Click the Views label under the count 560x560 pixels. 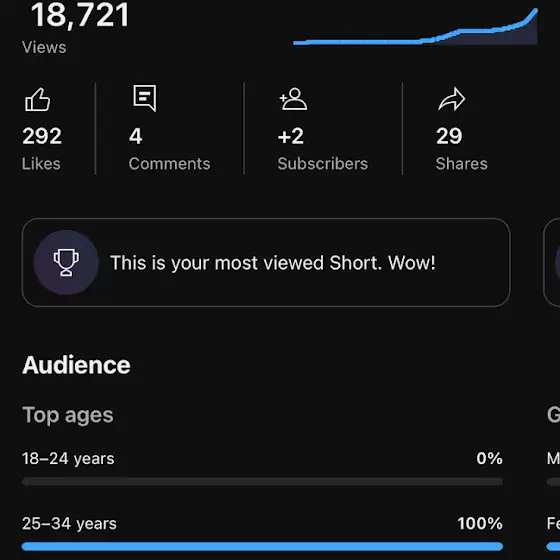(x=44, y=48)
